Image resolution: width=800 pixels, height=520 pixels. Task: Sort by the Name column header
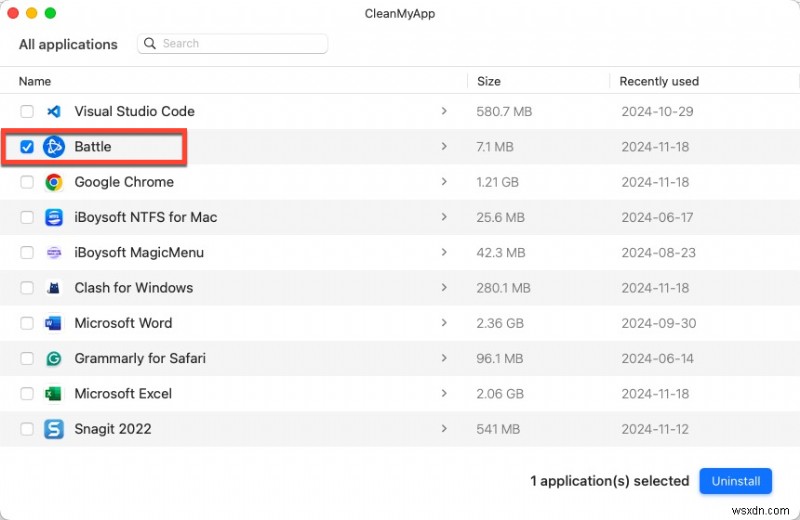(35, 81)
